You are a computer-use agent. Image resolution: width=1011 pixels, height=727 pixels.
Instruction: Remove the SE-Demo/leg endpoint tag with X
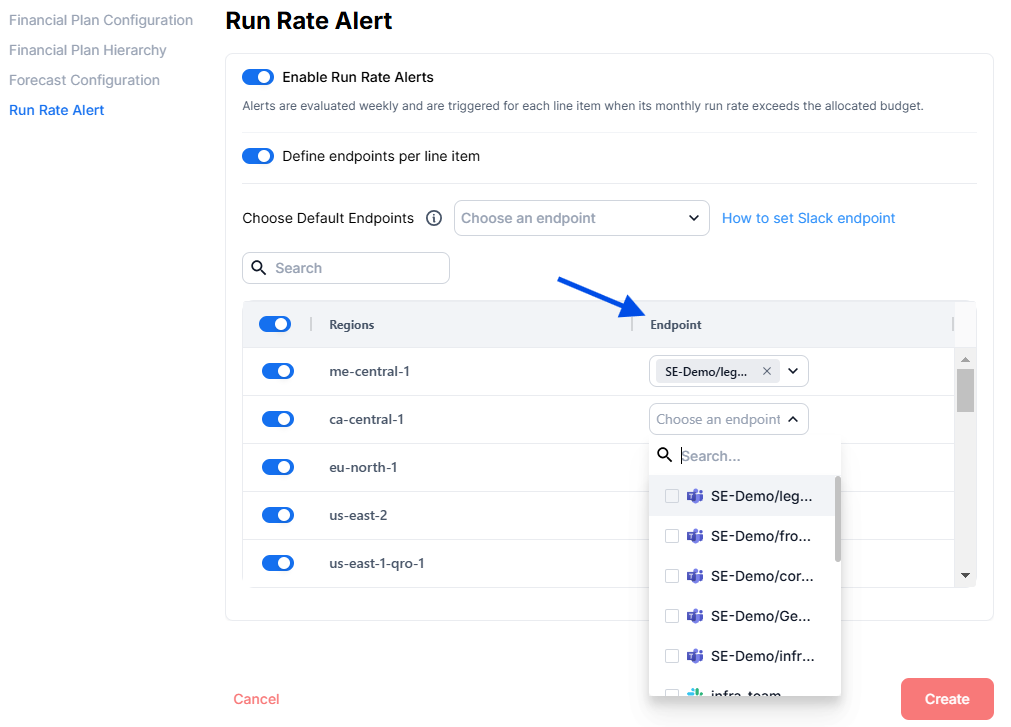pyautogui.click(x=767, y=371)
